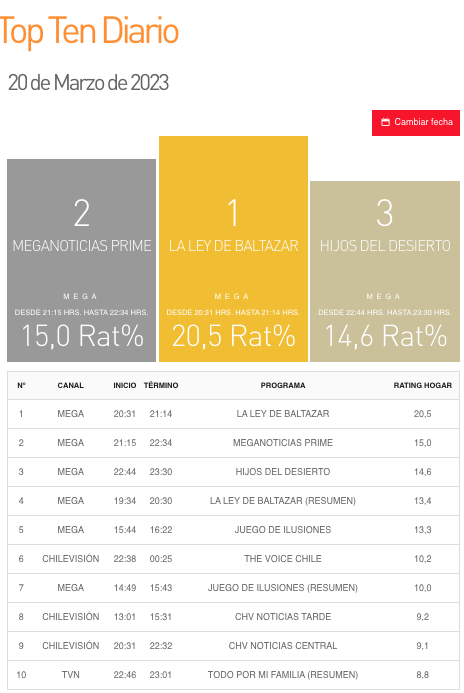The image size is (464, 693).
Task: Open the Cambiar fecha date button
Action: click(x=416, y=122)
